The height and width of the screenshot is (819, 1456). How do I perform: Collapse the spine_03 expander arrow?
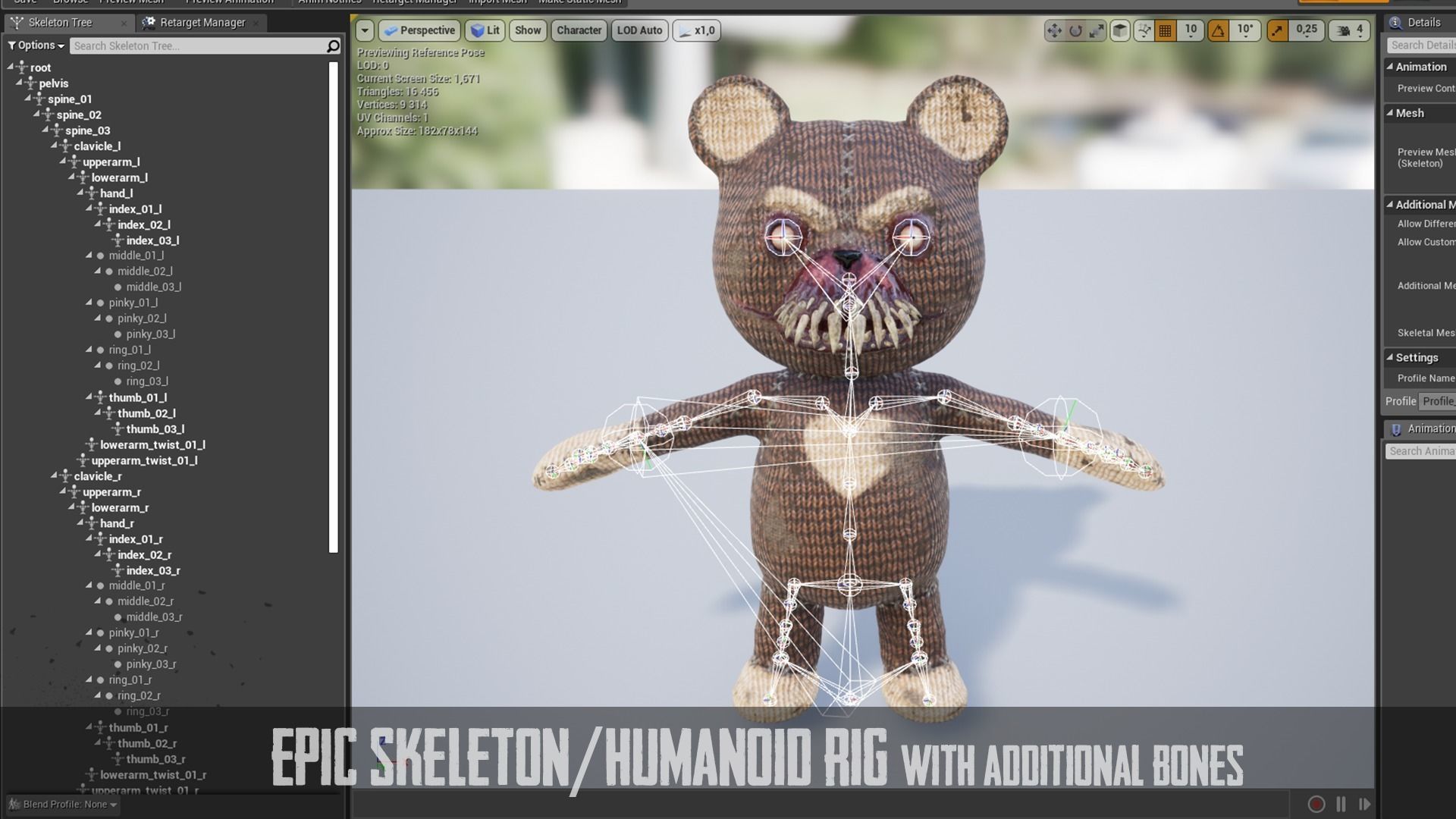(x=45, y=130)
